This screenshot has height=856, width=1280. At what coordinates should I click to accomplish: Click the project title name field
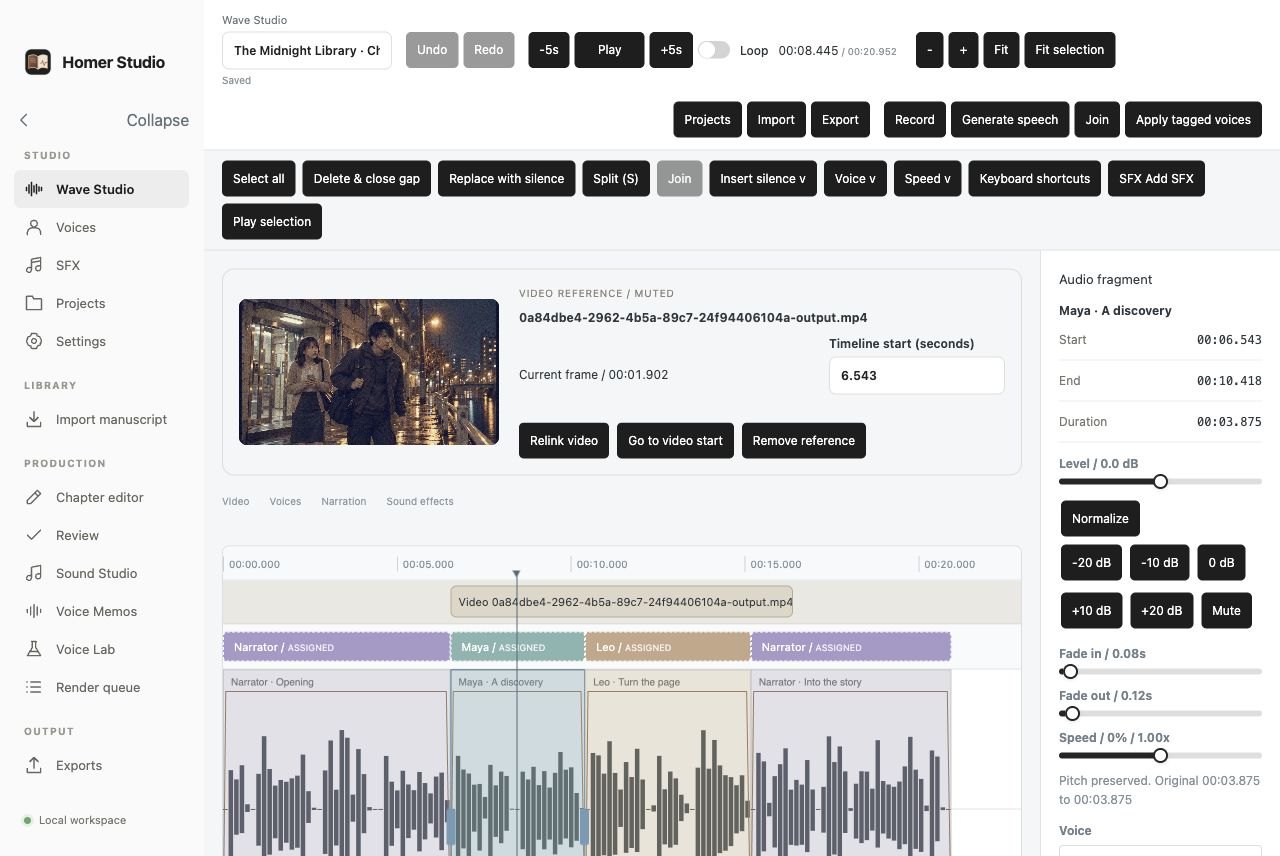307,50
